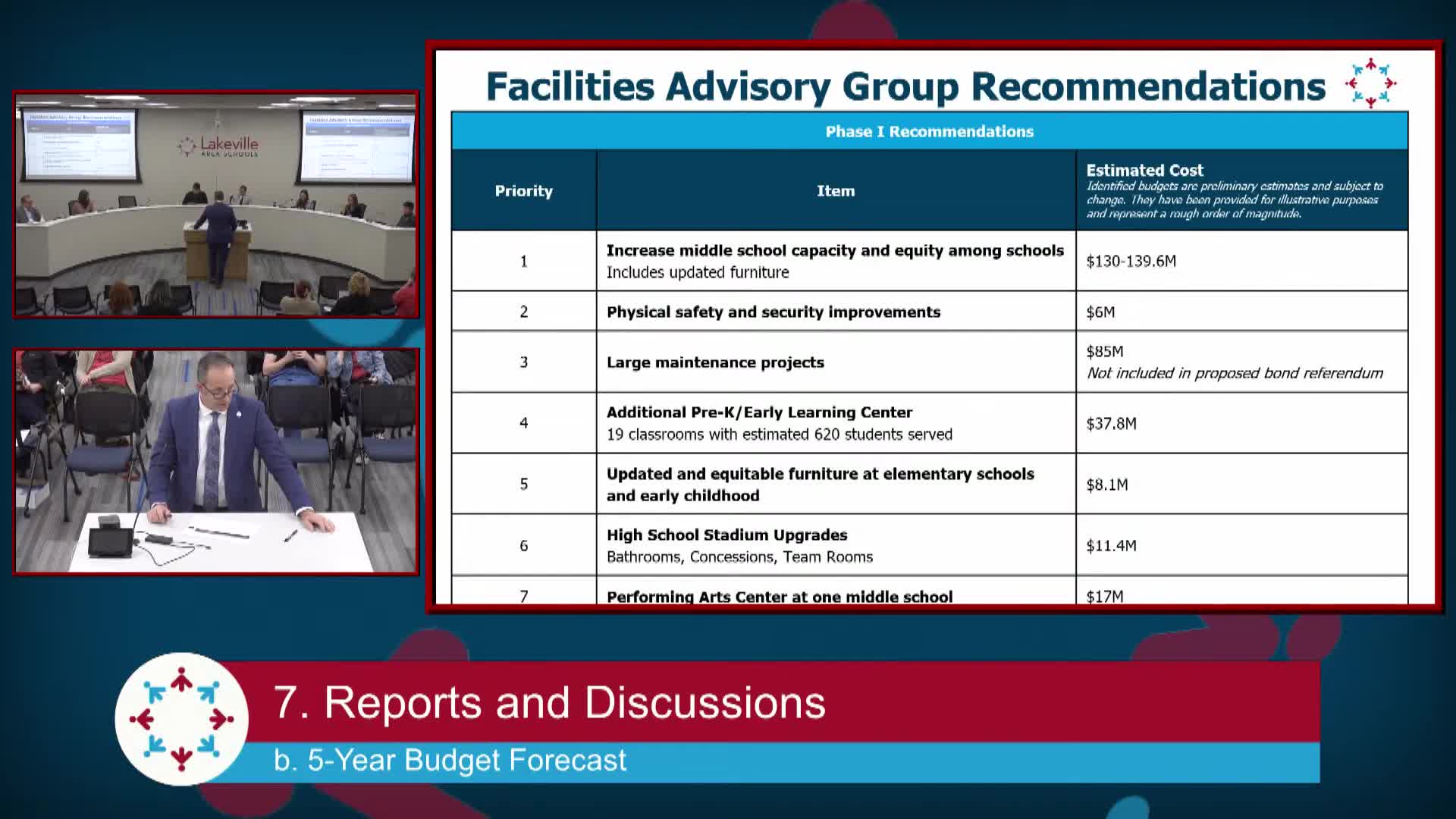
Task: Select the Phase I Recommendations header bar
Action: (x=930, y=131)
